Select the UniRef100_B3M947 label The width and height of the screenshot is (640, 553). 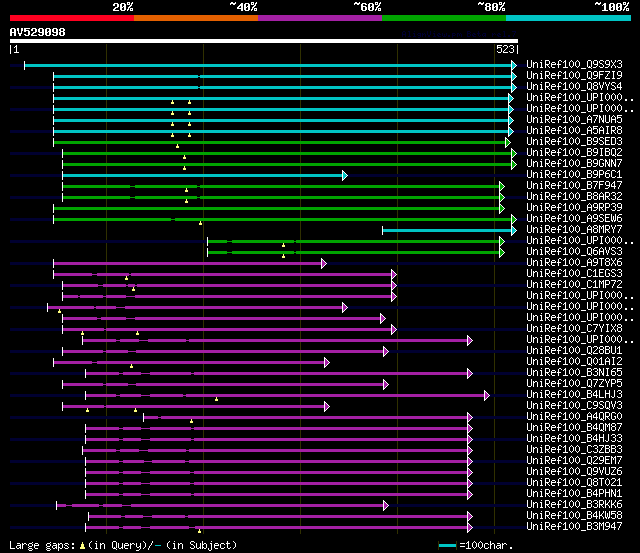tap(574, 527)
